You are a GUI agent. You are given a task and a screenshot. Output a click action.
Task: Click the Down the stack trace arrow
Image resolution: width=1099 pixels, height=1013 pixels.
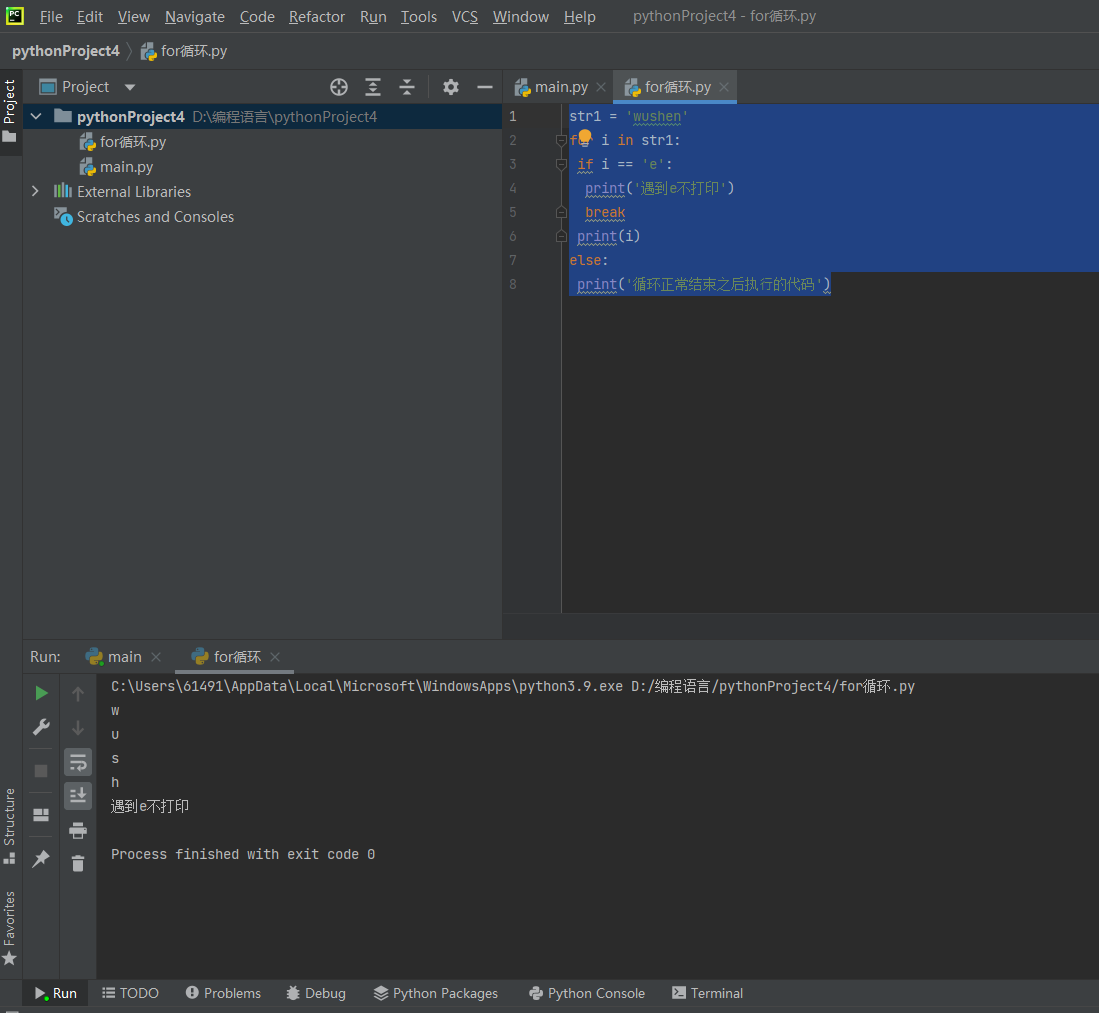click(x=78, y=728)
